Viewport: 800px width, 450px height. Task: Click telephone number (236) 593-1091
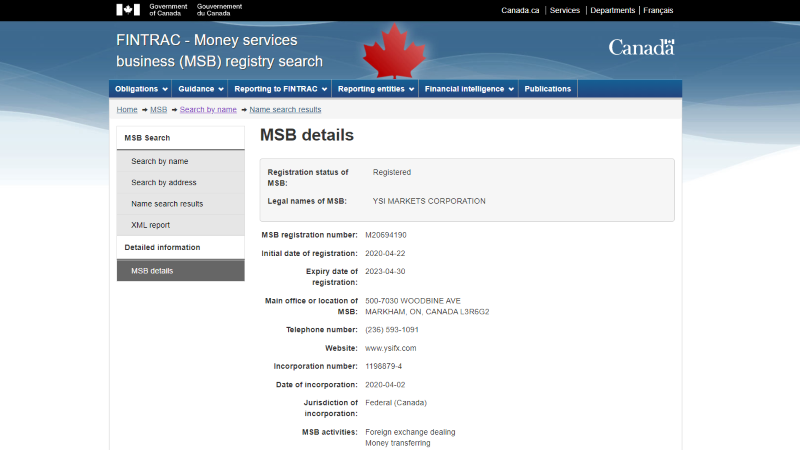click(x=392, y=330)
